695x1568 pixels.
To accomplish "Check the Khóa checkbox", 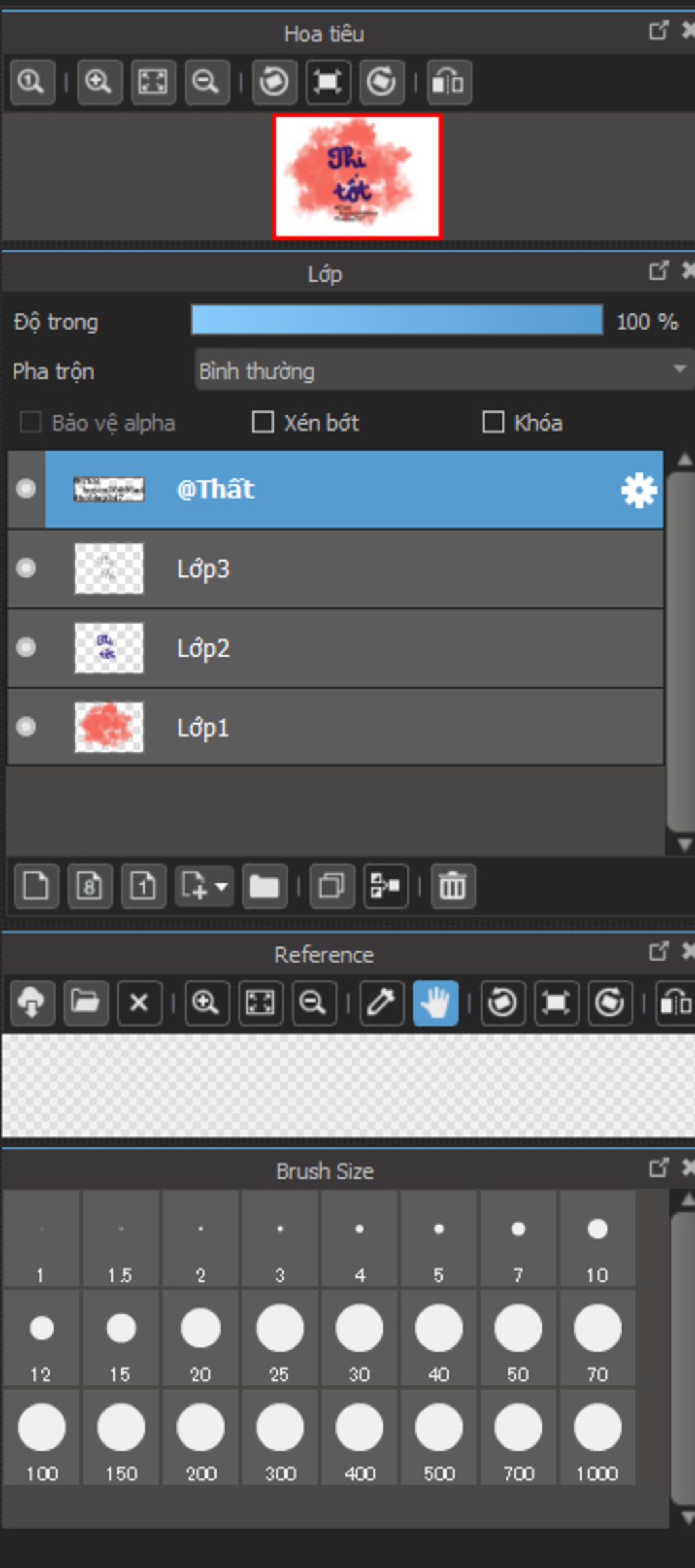I will (493, 422).
